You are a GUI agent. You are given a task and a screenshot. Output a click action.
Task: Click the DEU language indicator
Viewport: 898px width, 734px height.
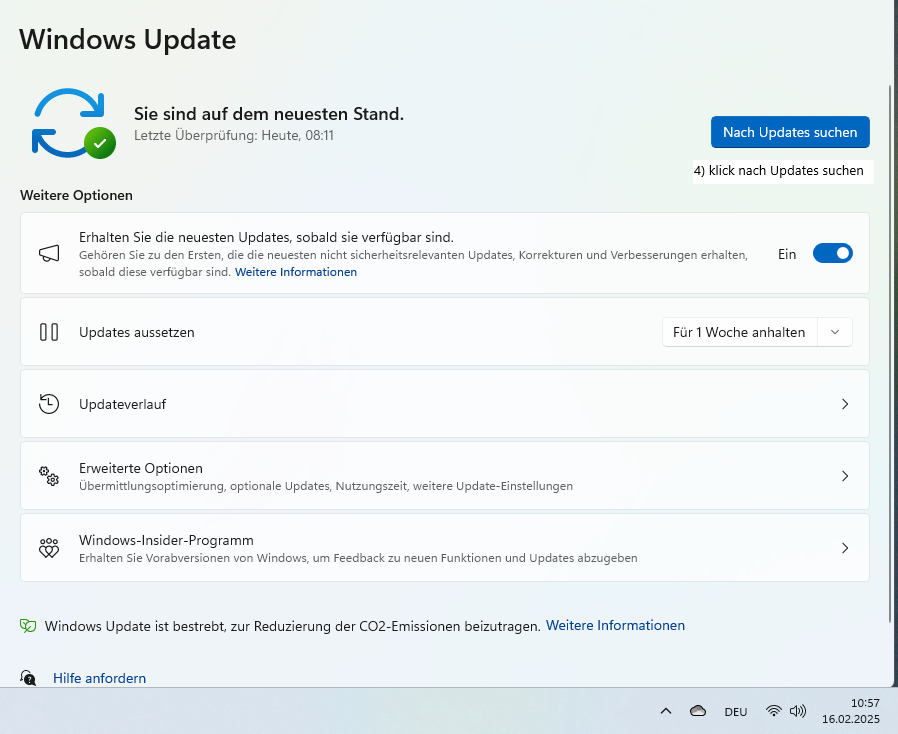(735, 712)
